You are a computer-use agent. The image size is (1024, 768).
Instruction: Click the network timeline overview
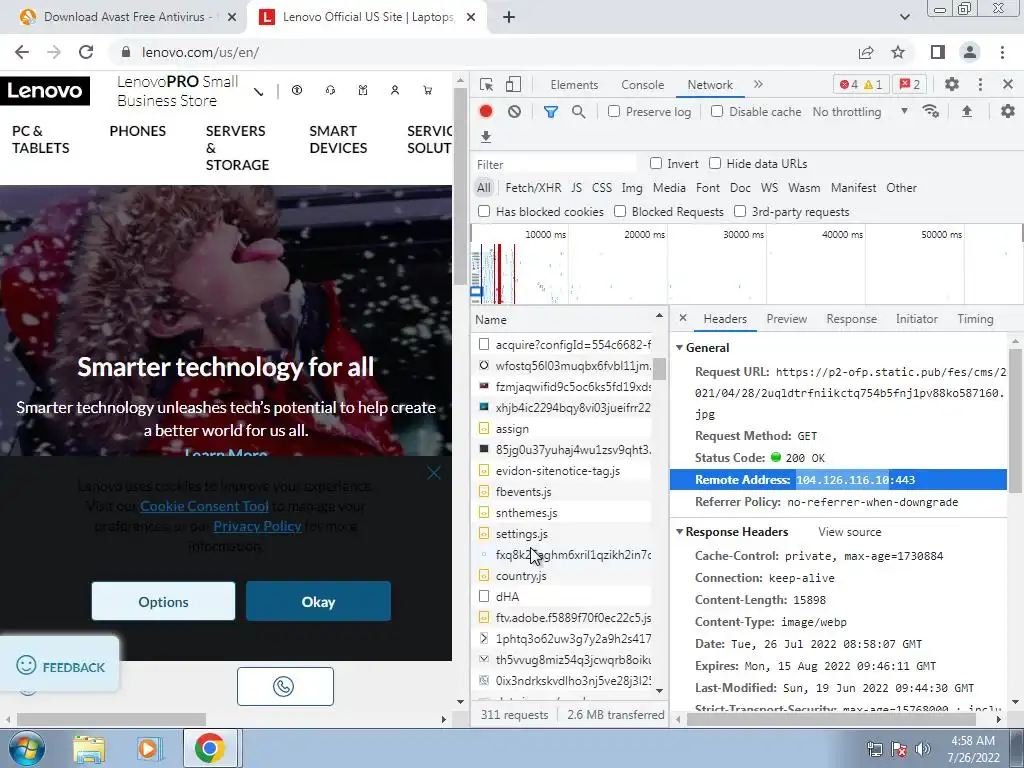746,264
